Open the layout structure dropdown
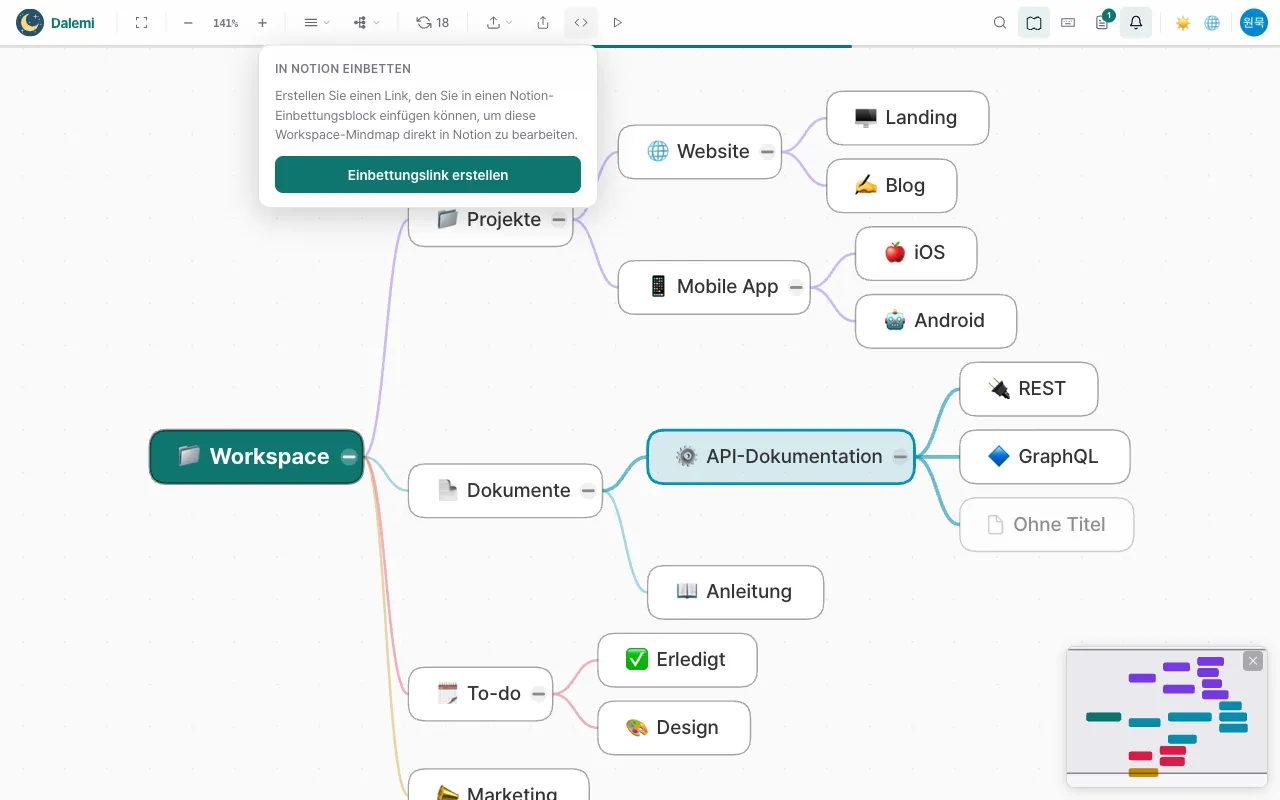This screenshot has height=800, width=1280. pyautogui.click(x=366, y=22)
